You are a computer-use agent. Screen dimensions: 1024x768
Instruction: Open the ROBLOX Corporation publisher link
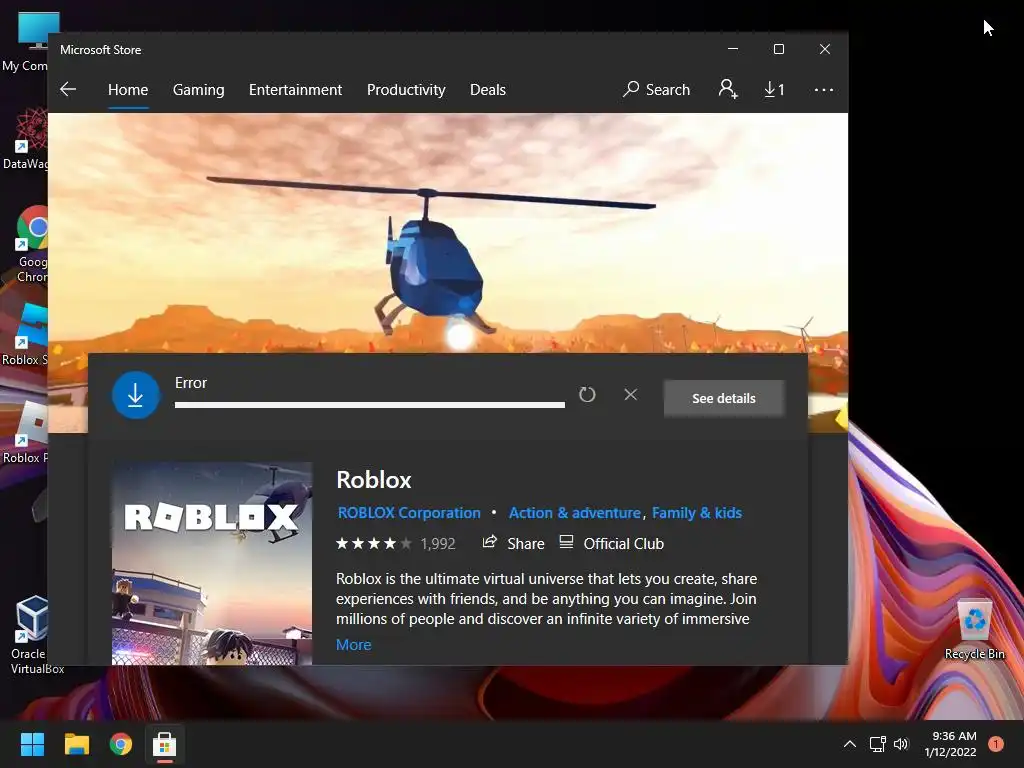click(x=409, y=513)
